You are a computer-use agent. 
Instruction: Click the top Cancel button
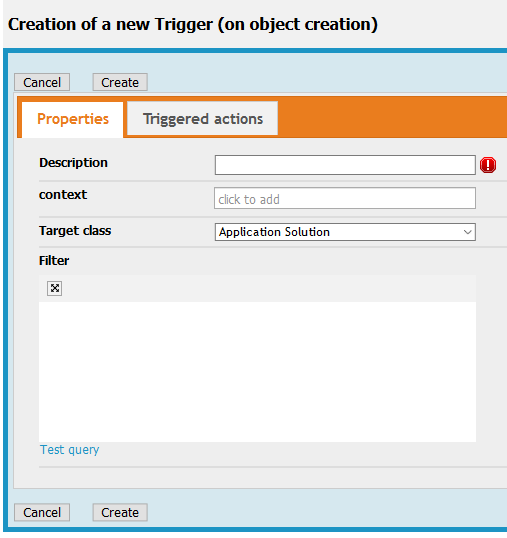pyautogui.click(x=42, y=82)
